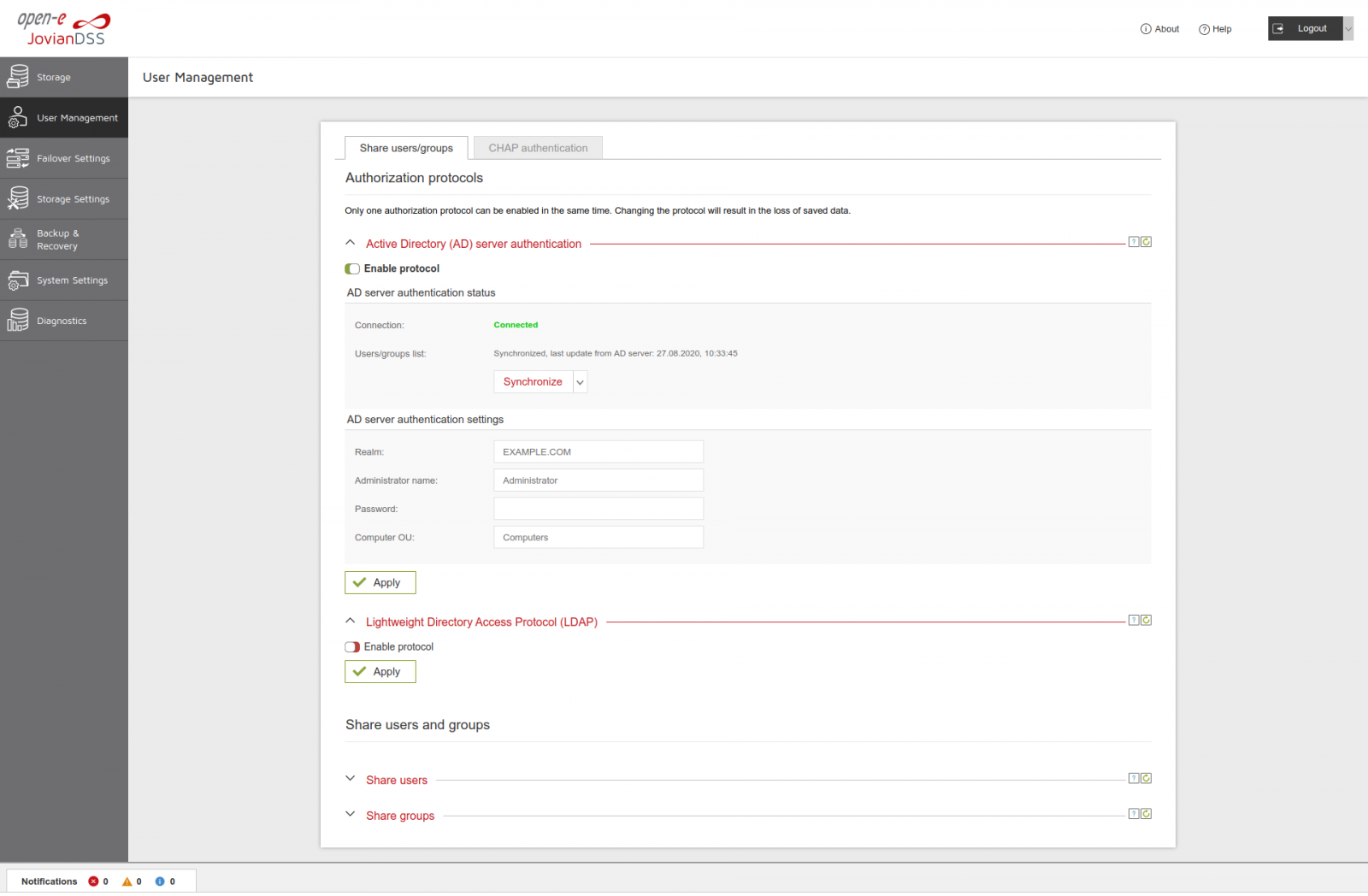Open help for Share users section
The height and width of the screenshot is (896, 1368).
[x=1134, y=778]
